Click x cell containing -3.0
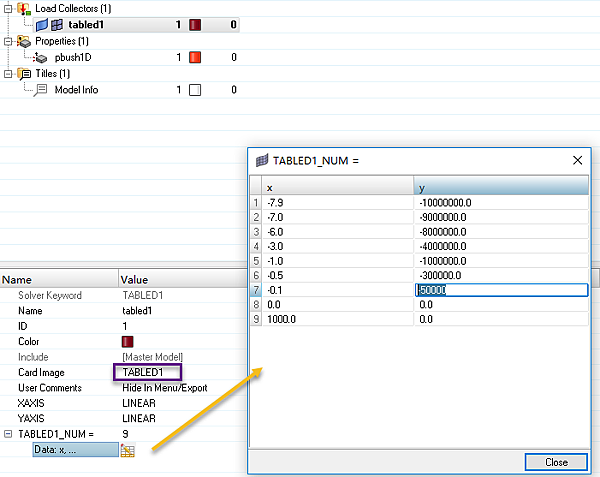 338,246
